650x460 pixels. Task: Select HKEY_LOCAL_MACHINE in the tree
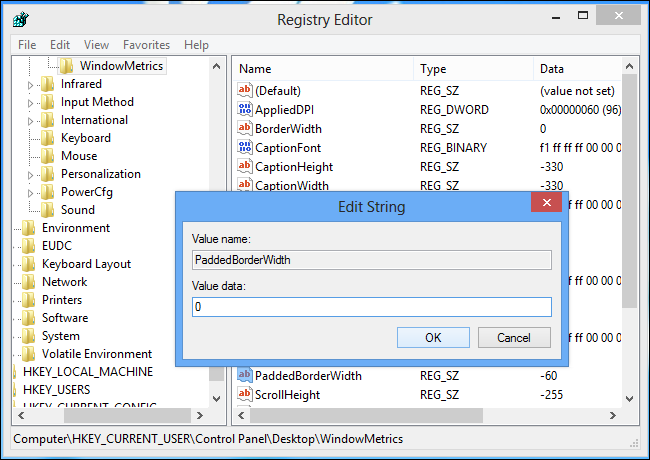[88, 372]
